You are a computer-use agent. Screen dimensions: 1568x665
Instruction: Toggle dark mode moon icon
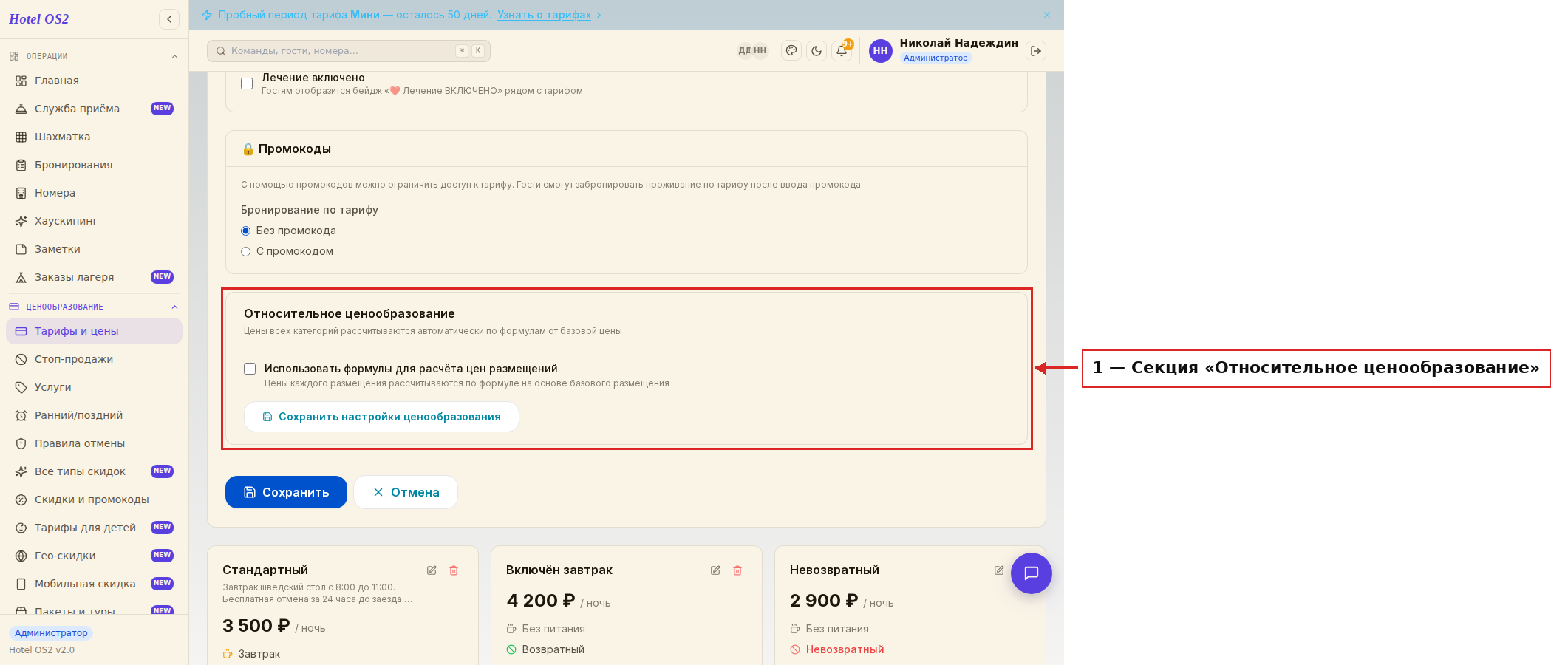[x=817, y=51]
